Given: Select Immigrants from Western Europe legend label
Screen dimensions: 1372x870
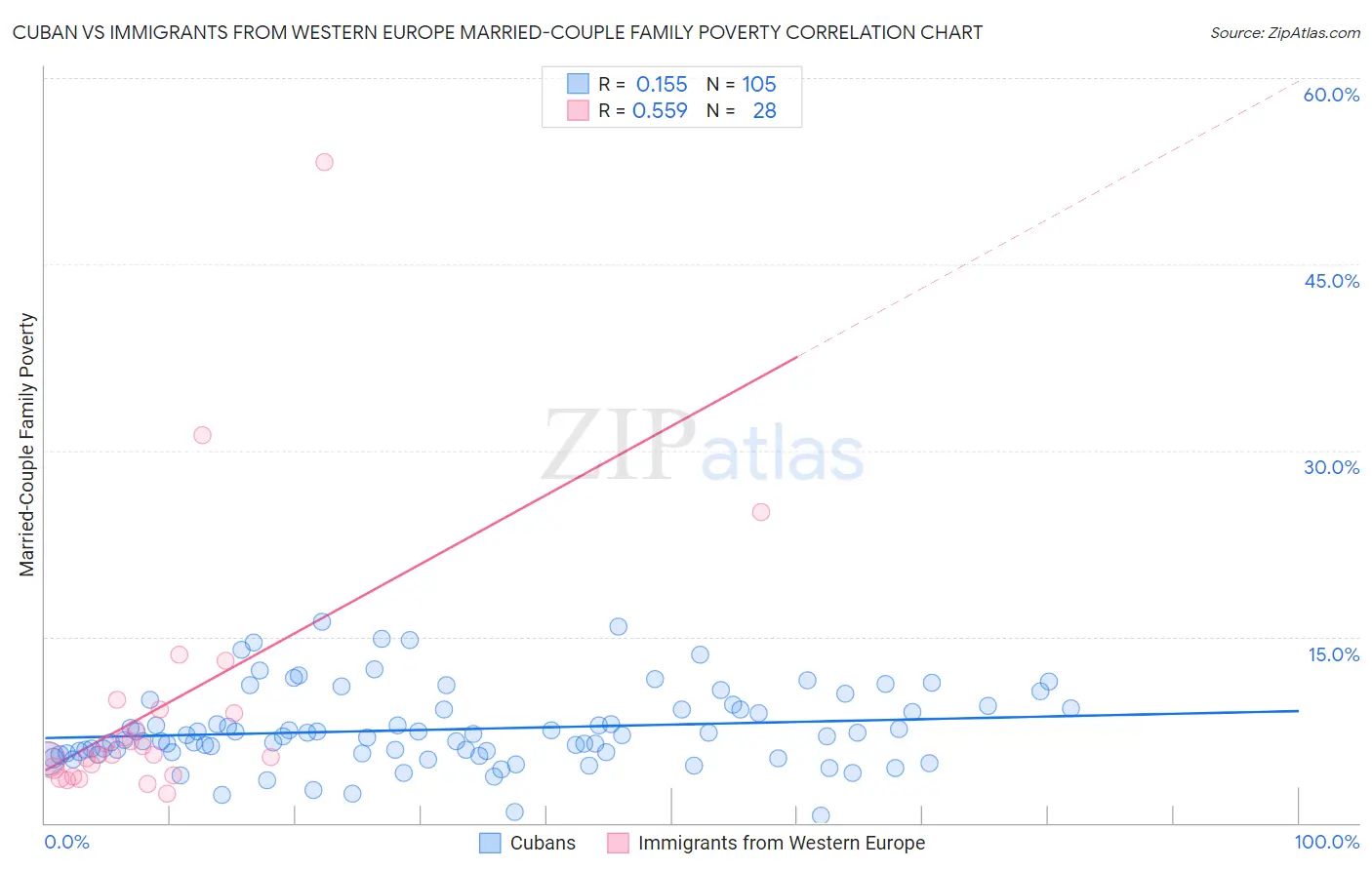Looking at the screenshot, I should [x=782, y=843].
